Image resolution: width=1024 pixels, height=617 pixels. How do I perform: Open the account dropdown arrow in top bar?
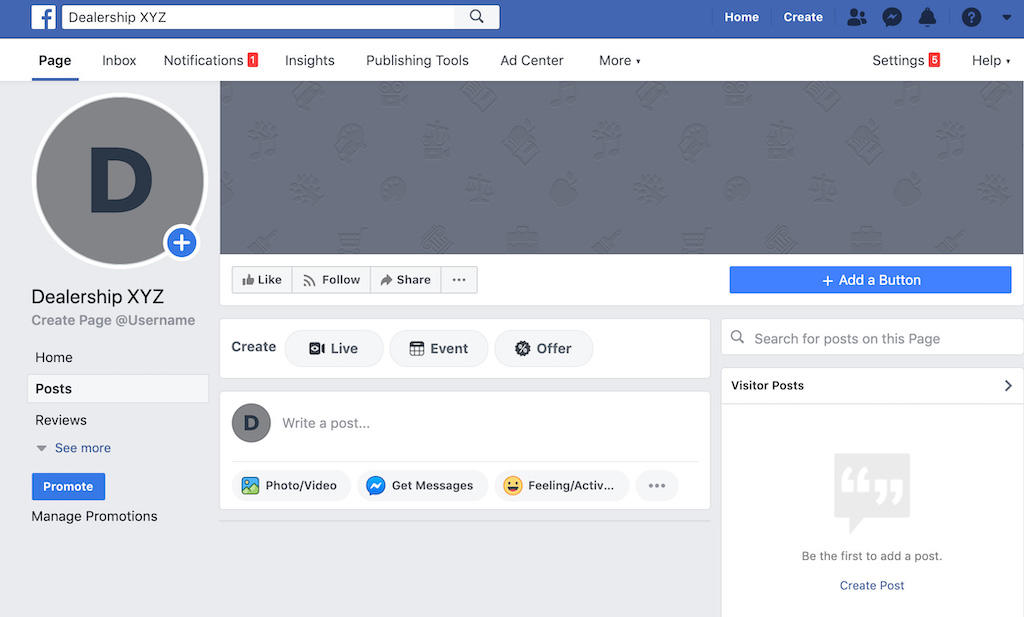pyautogui.click(x=1006, y=17)
